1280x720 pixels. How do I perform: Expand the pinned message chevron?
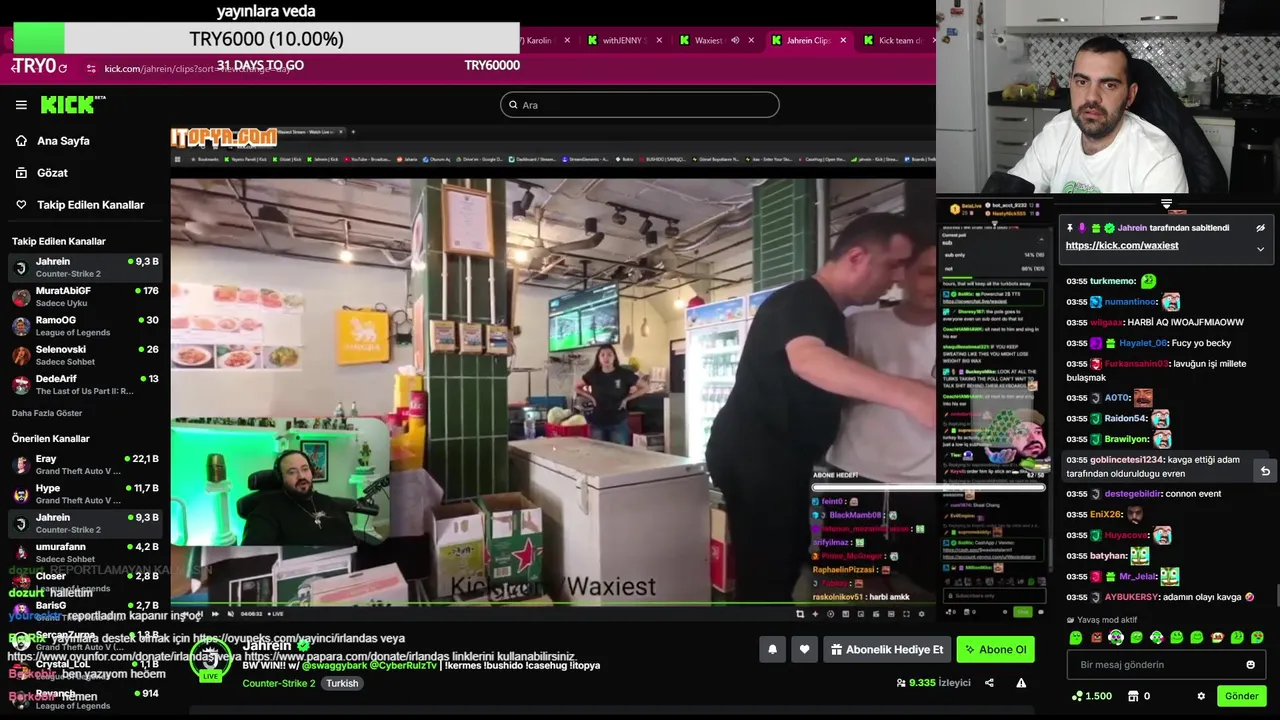click(x=1260, y=249)
